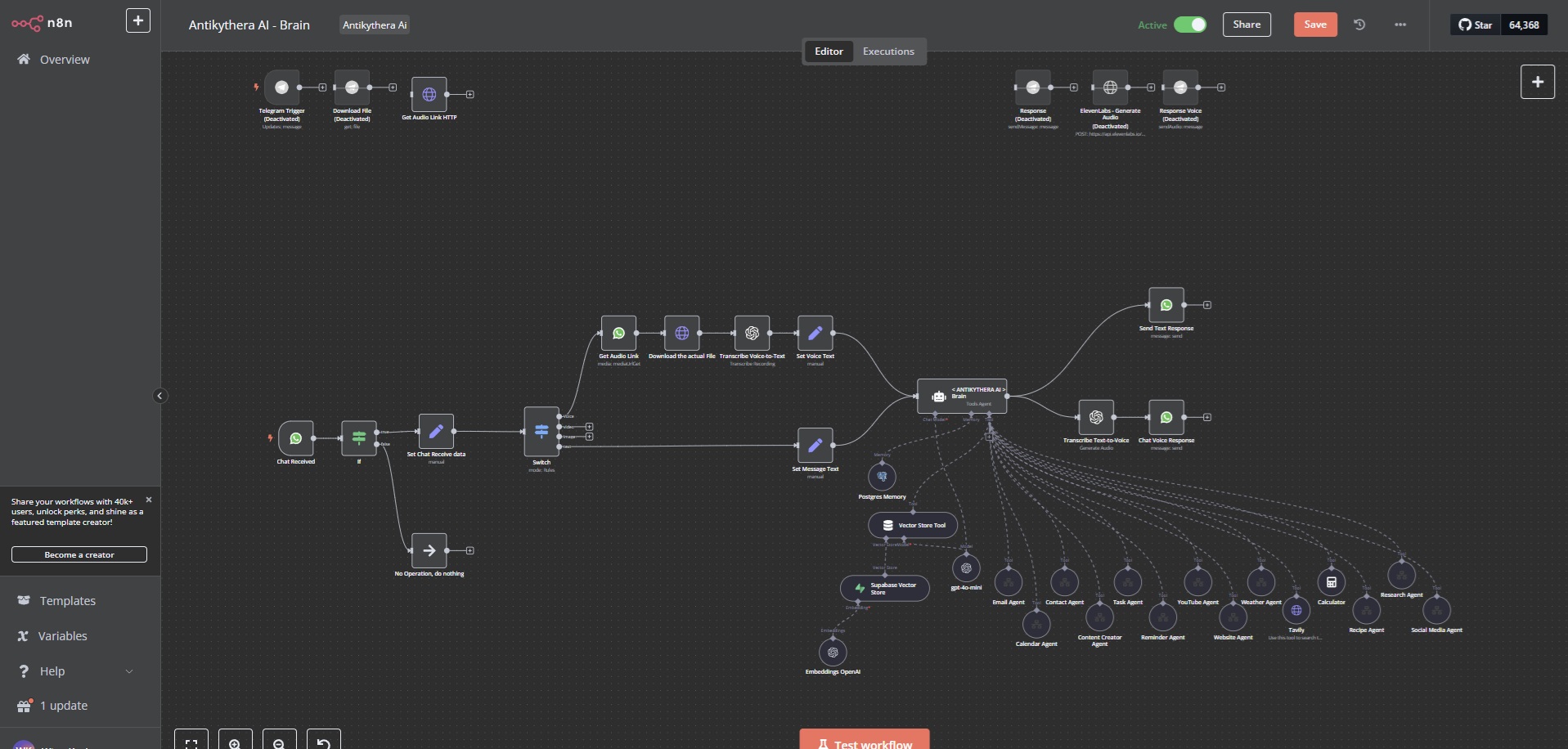This screenshot has width=1568, height=749.
Task: Open the Transcribe Voice-to-Text node
Action: 752,333
